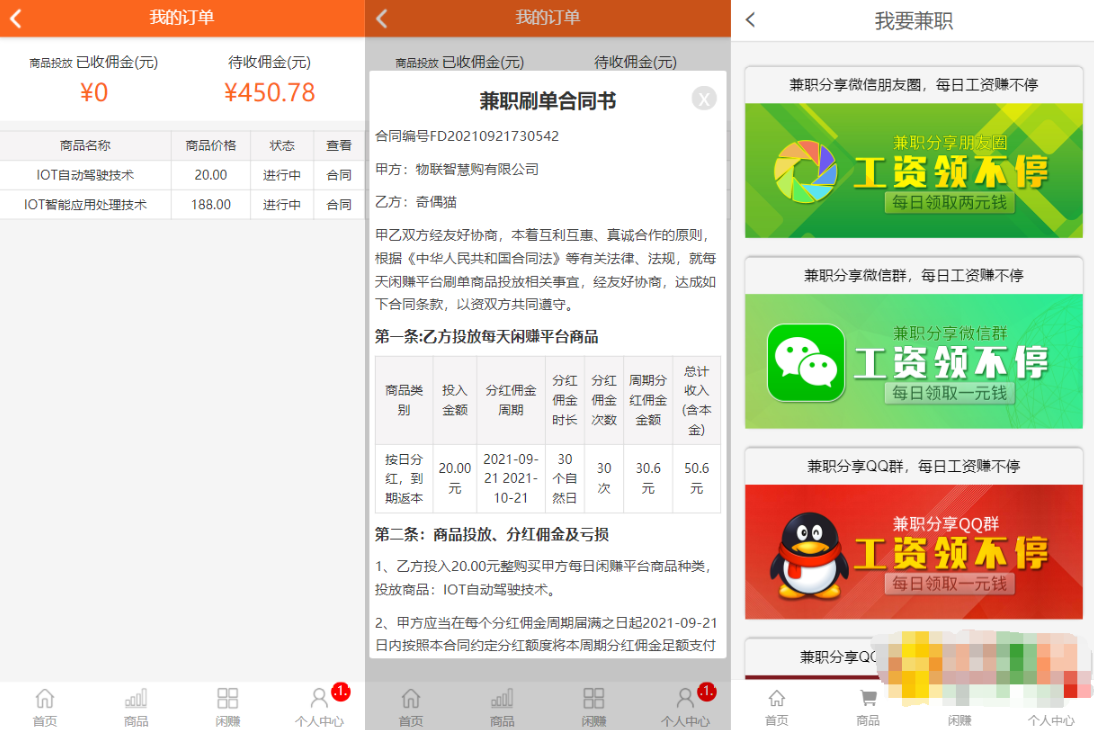
Task: Tap the 兼职分享微信群 green WeChat banner
Action: pos(913,360)
